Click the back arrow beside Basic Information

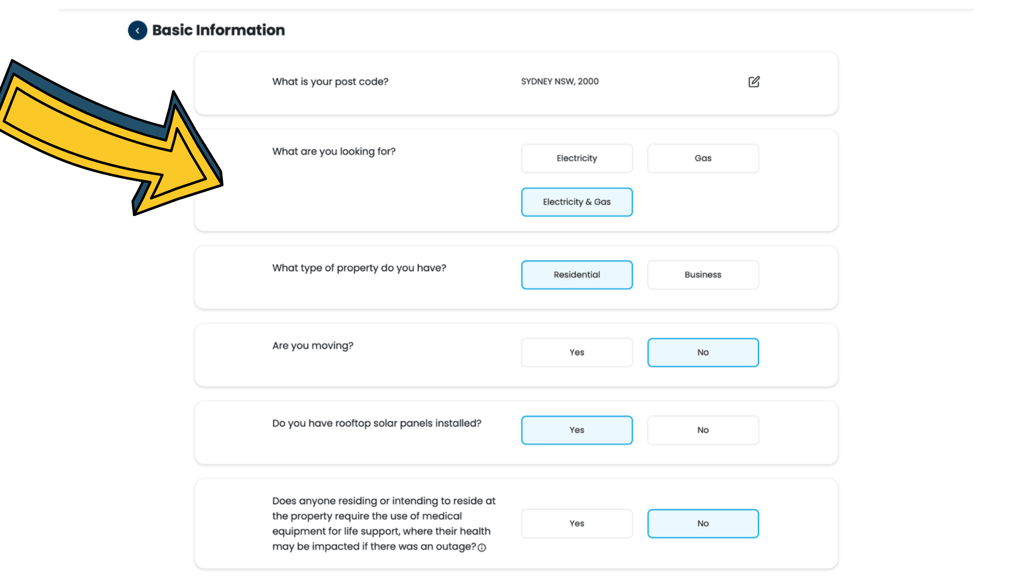(x=137, y=30)
